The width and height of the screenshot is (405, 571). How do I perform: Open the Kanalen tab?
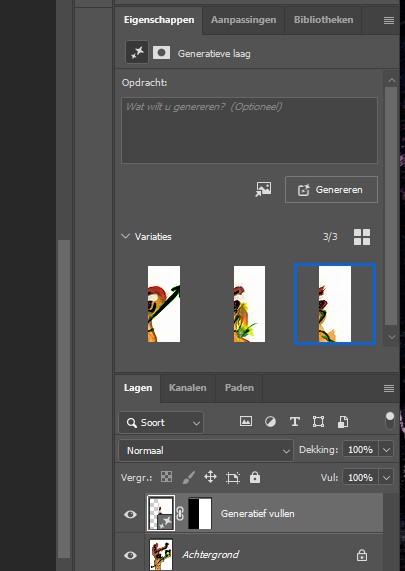(x=188, y=388)
